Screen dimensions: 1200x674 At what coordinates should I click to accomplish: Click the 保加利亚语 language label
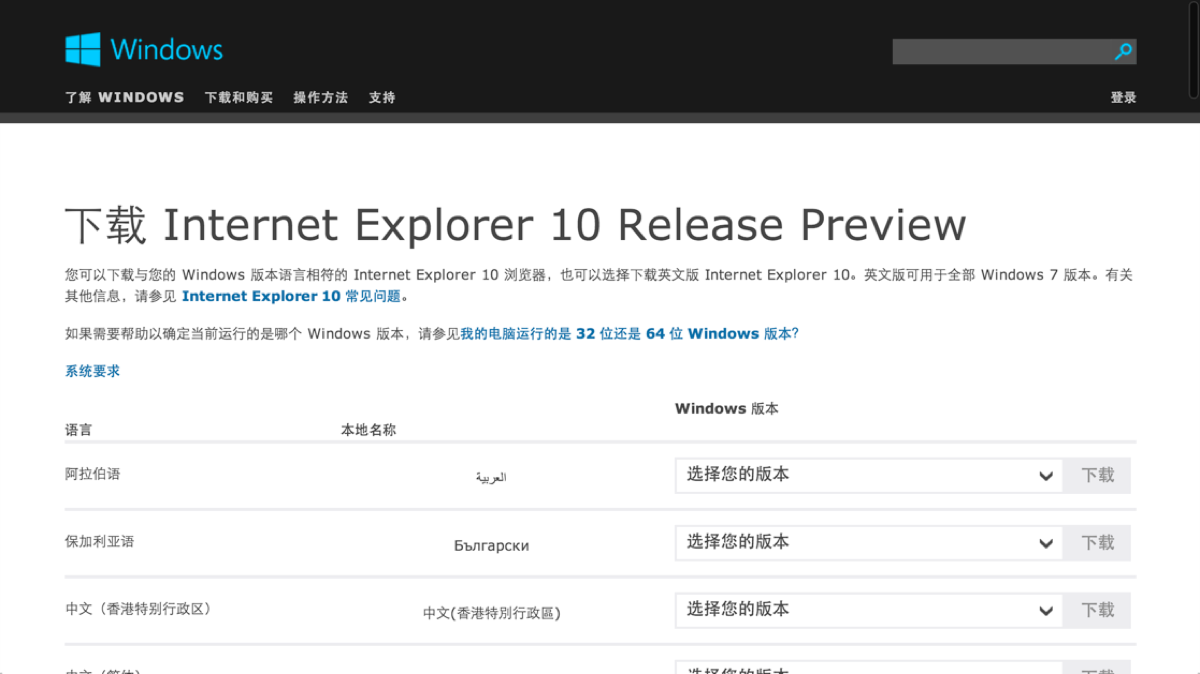coord(99,541)
